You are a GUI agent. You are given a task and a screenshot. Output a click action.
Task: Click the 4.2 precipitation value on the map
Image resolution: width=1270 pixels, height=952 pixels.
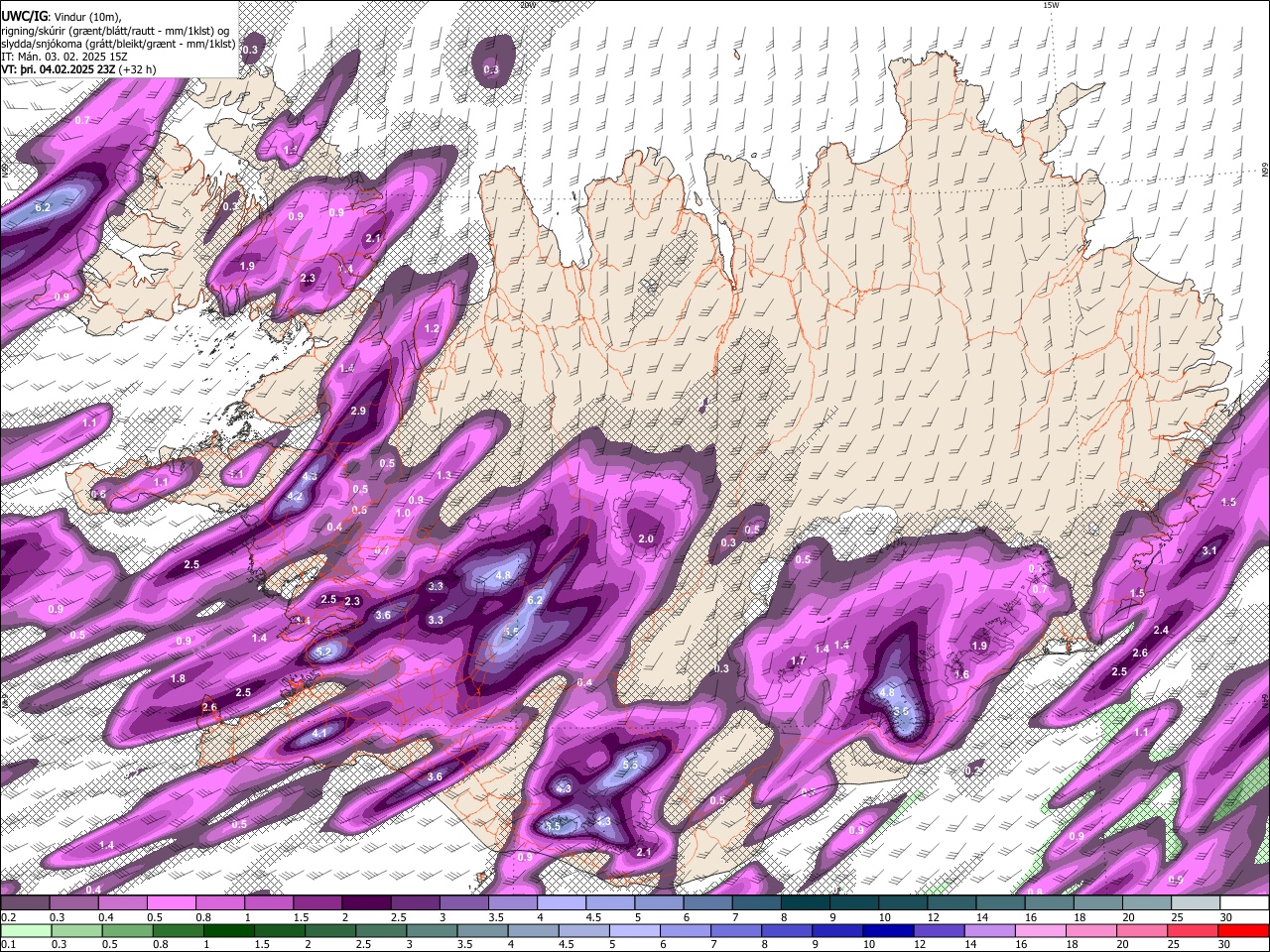(295, 496)
